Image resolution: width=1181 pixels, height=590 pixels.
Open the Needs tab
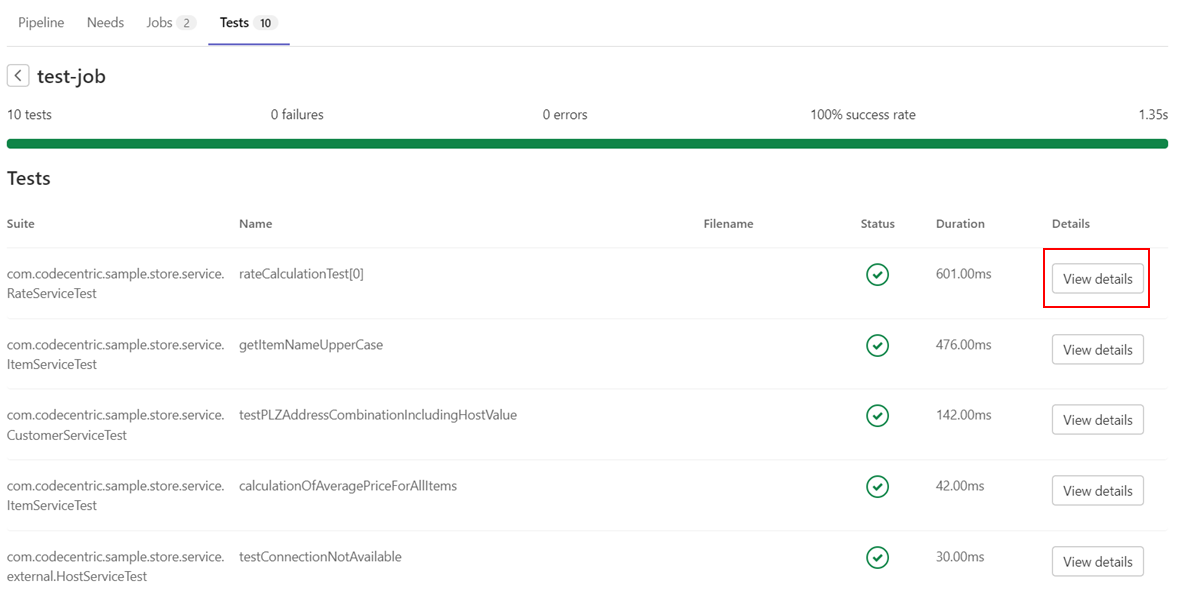click(x=105, y=21)
